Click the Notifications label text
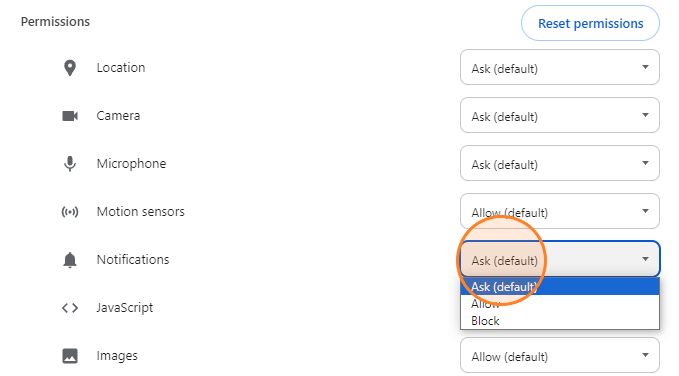Image resolution: width=679 pixels, height=376 pixels. (x=133, y=259)
